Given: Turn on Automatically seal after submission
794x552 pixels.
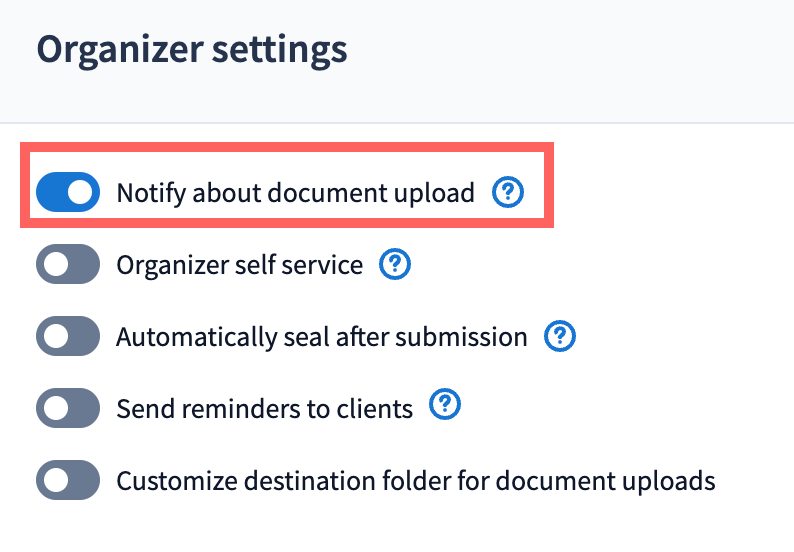Looking at the screenshot, I should tap(68, 337).
